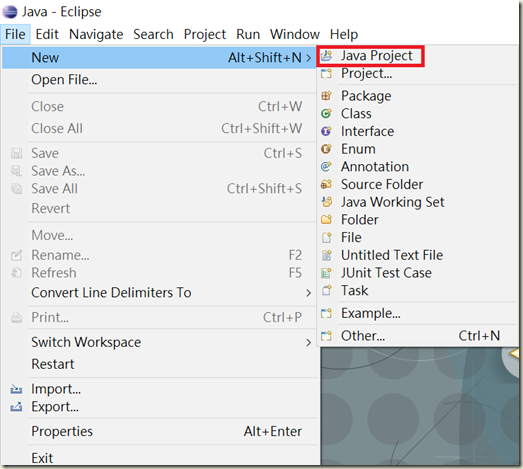Expand the Switch Workspace submenu arrow

coord(309,343)
